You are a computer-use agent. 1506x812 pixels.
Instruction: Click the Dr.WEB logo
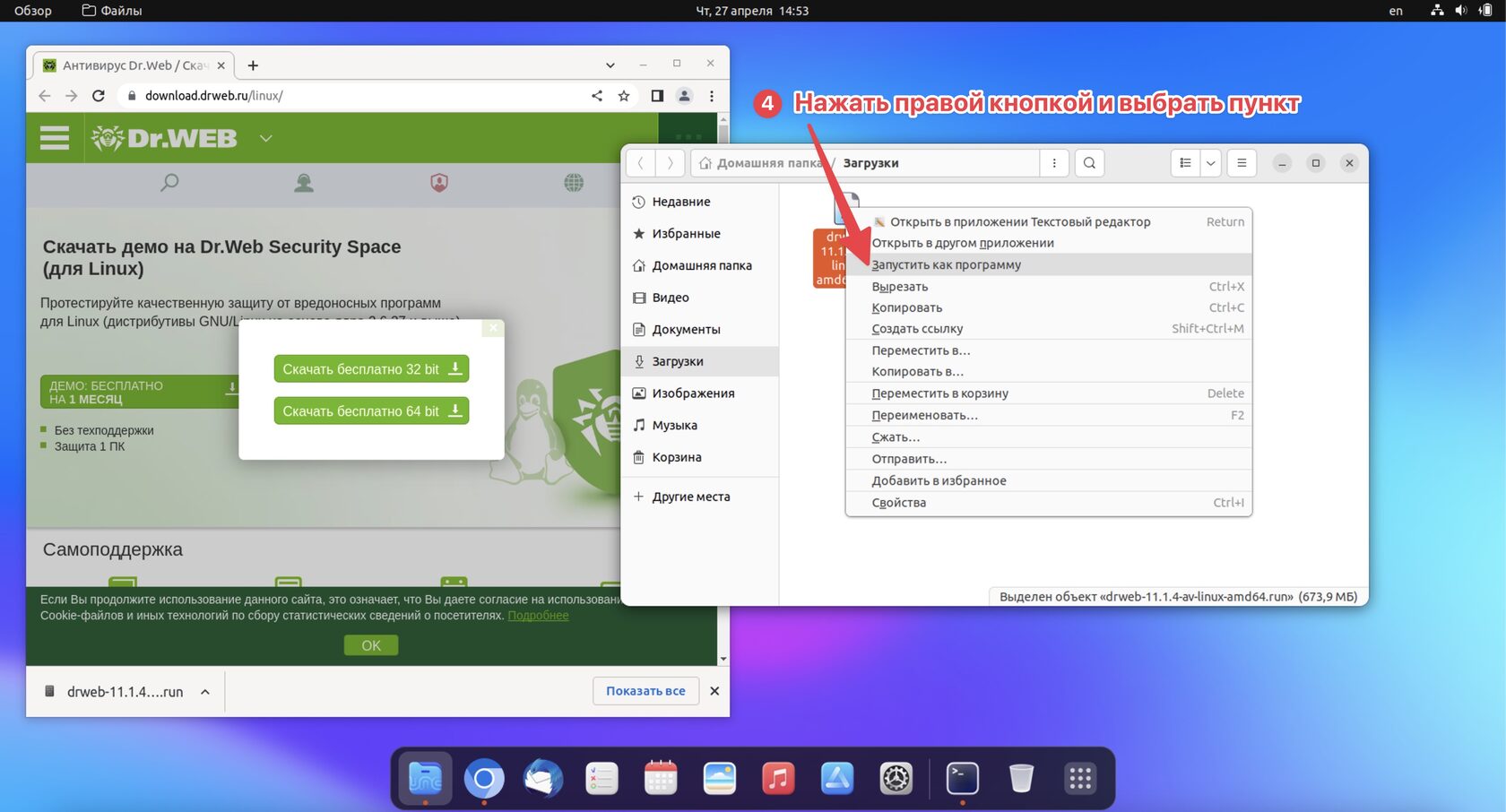165,138
